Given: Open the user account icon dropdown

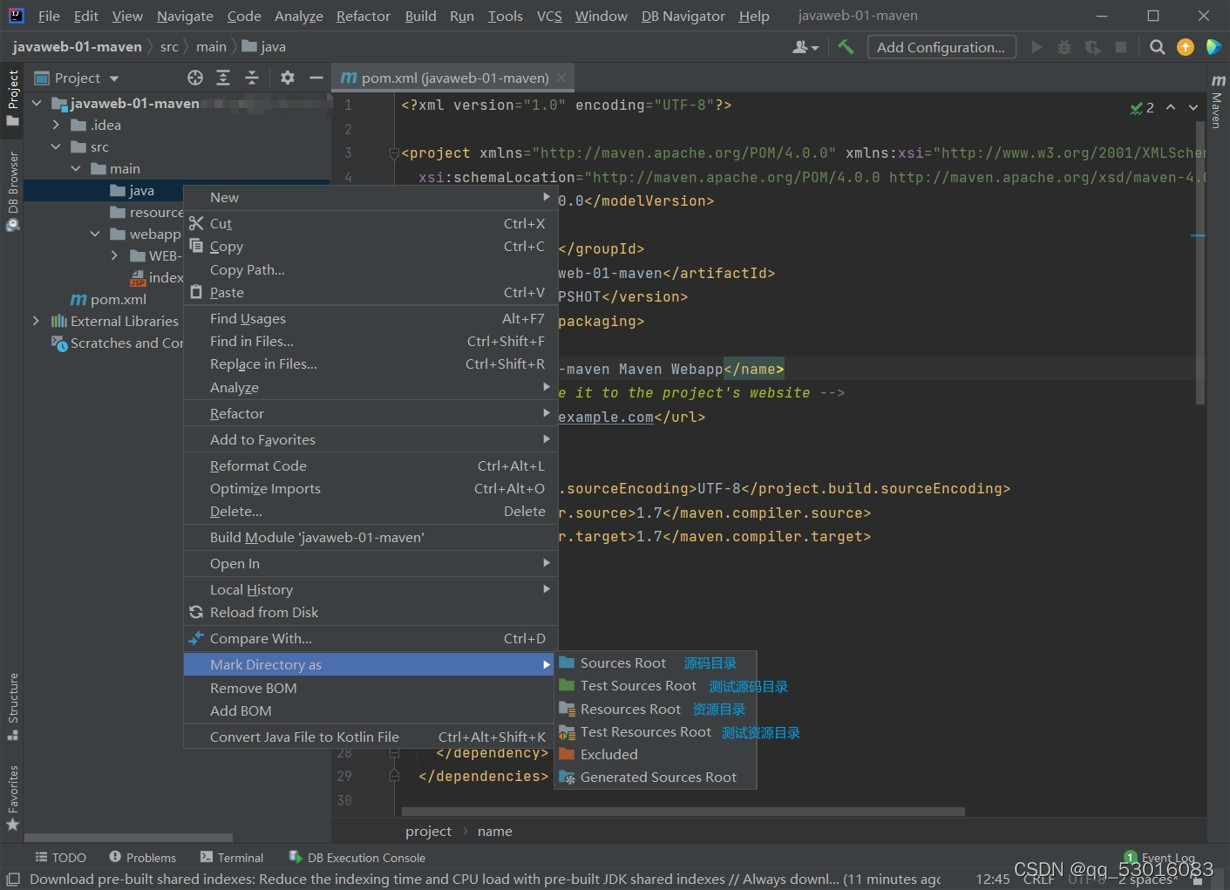Looking at the screenshot, I should pyautogui.click(x=805, y=47).
